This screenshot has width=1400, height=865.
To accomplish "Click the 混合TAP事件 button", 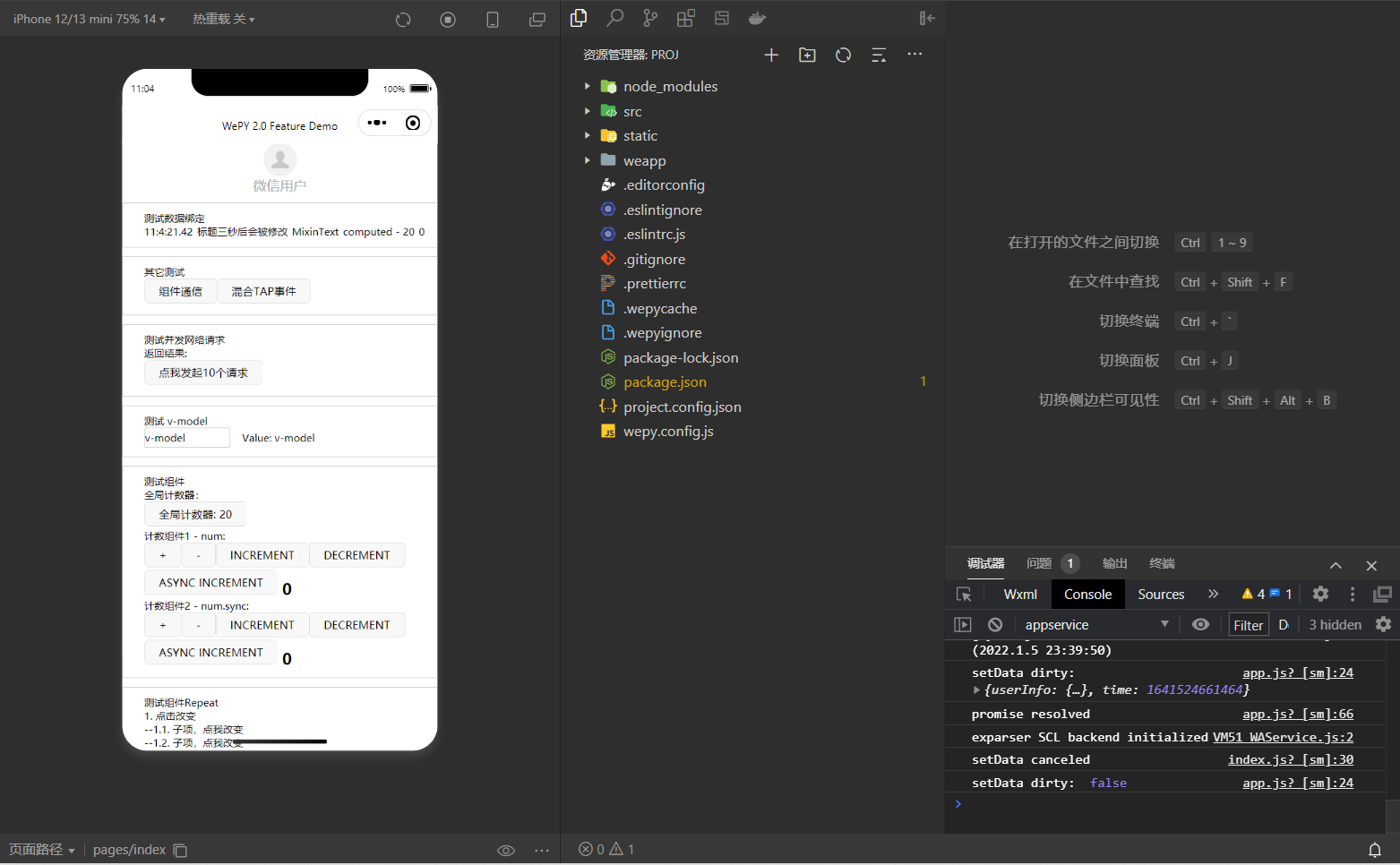I will point(263,291).
